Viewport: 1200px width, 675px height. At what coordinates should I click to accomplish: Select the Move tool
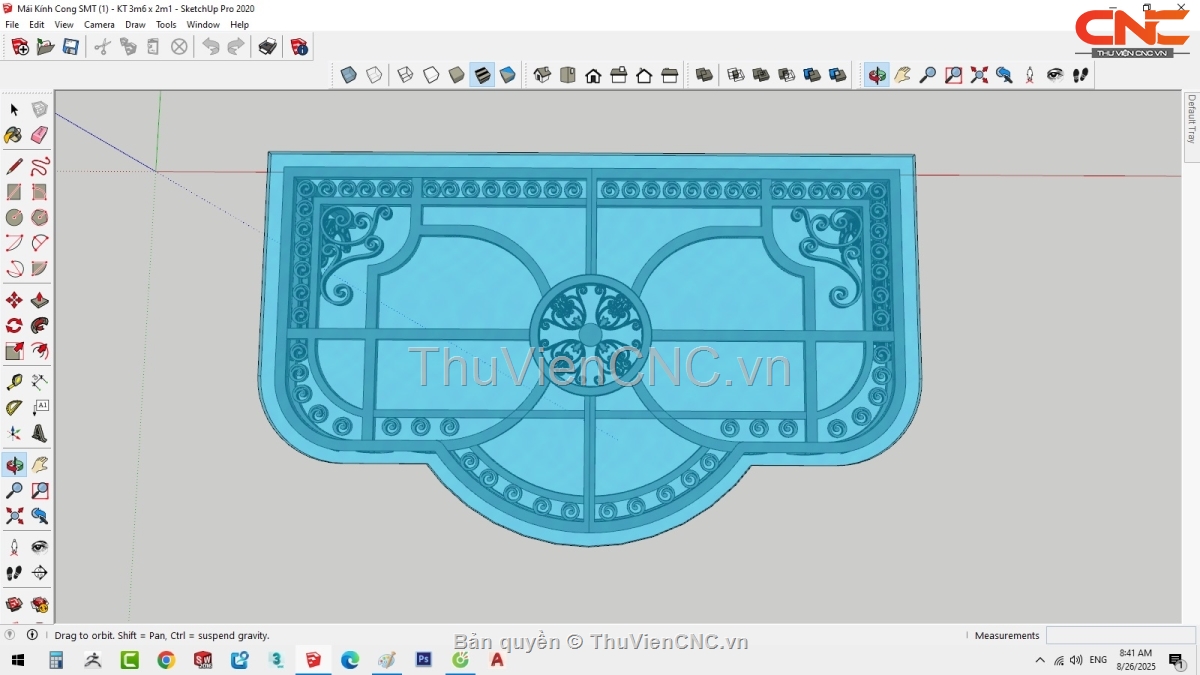[x=14, y=300]
